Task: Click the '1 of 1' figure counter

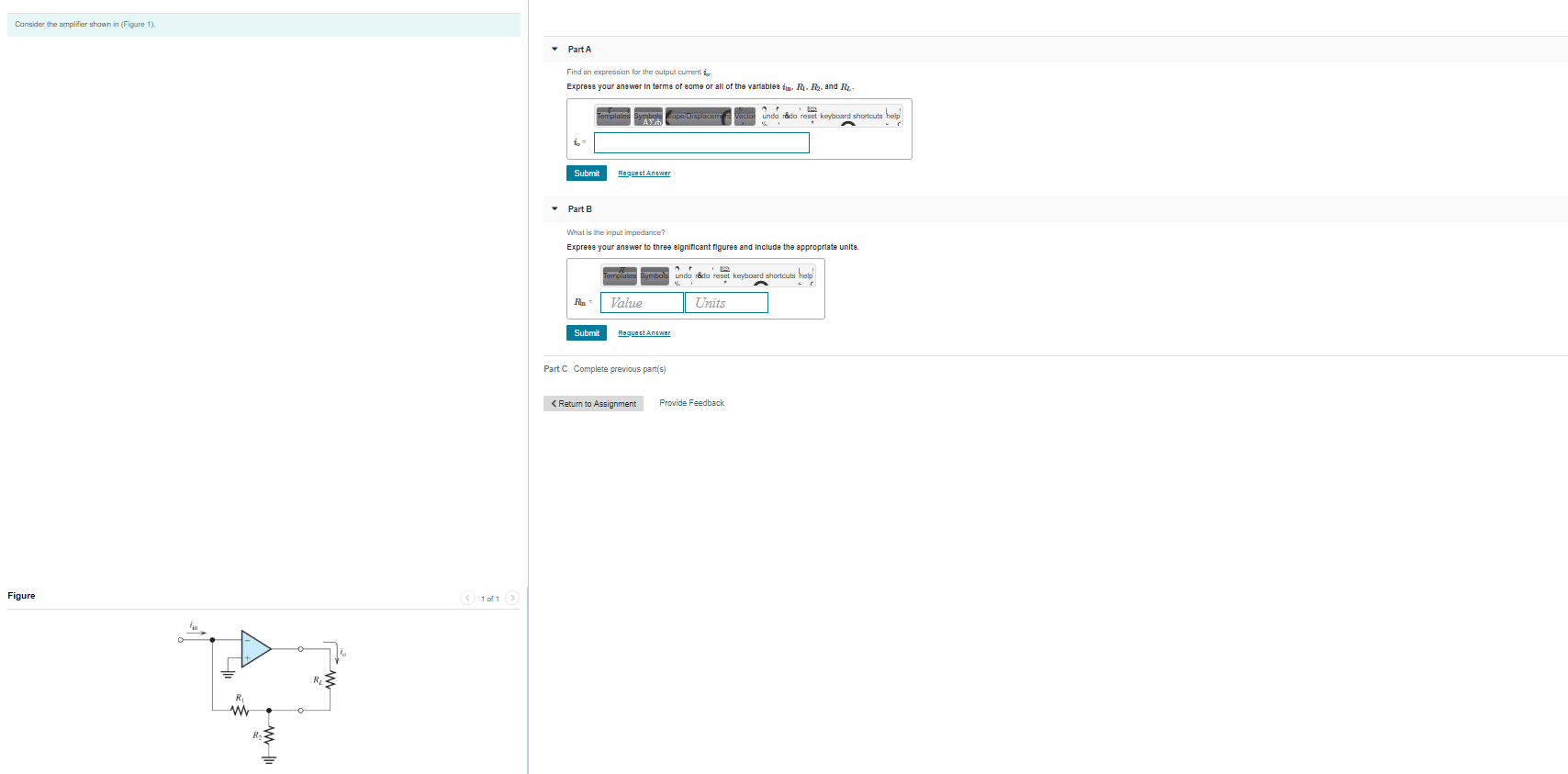Action: (x=490, y=599)
